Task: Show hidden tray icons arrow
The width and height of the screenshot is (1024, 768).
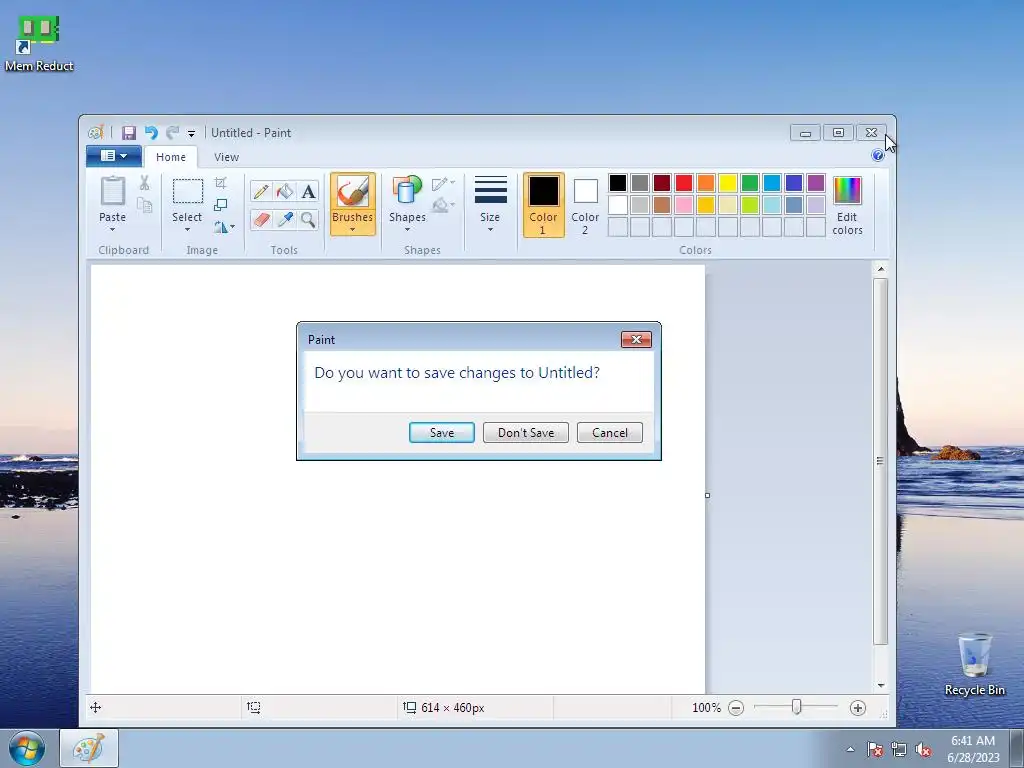Action: 850,750
